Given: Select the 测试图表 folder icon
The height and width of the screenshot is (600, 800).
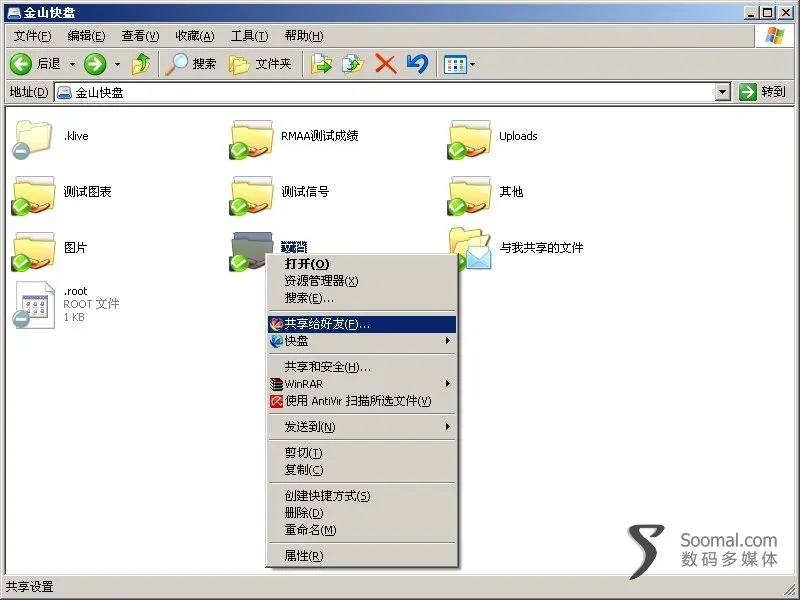Looking at the screenshot, I should pos(32,195).
